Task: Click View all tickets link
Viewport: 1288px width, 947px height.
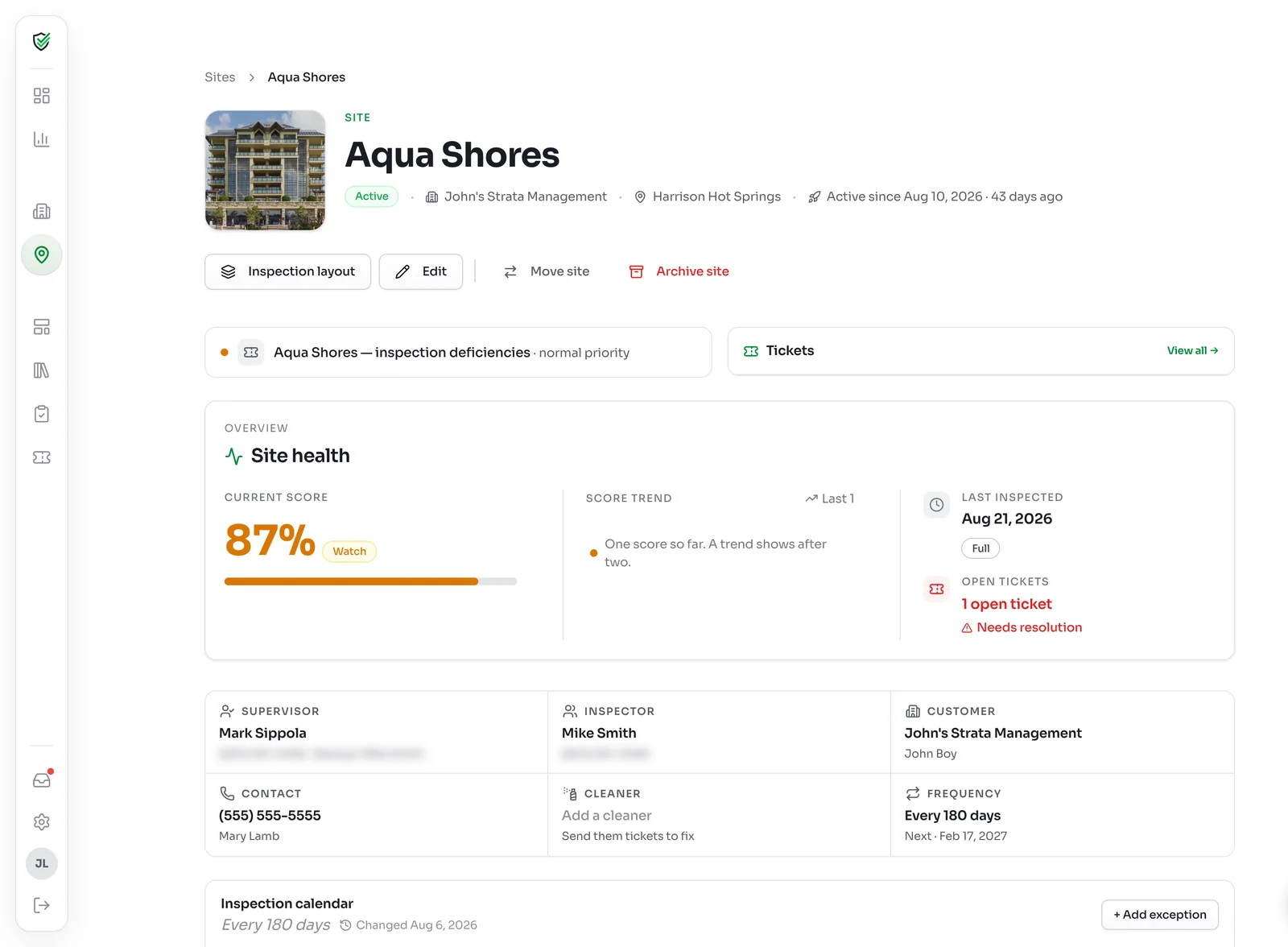Action: point(1192,351)
